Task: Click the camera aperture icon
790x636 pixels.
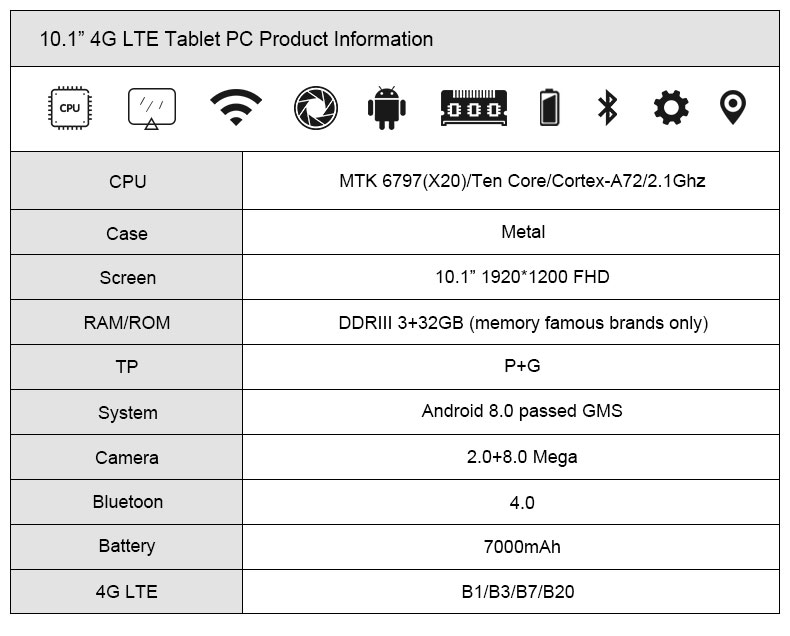Action: [x=316, y=108]
